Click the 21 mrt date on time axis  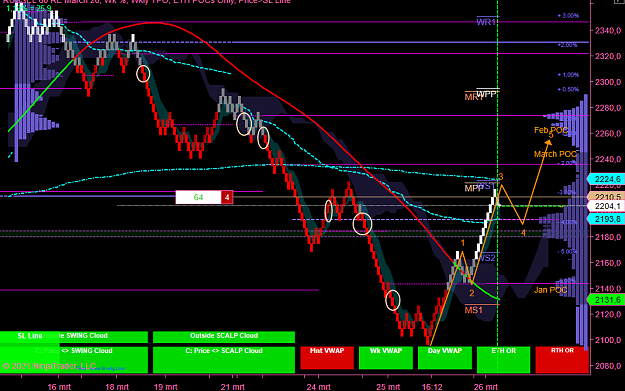233,387
